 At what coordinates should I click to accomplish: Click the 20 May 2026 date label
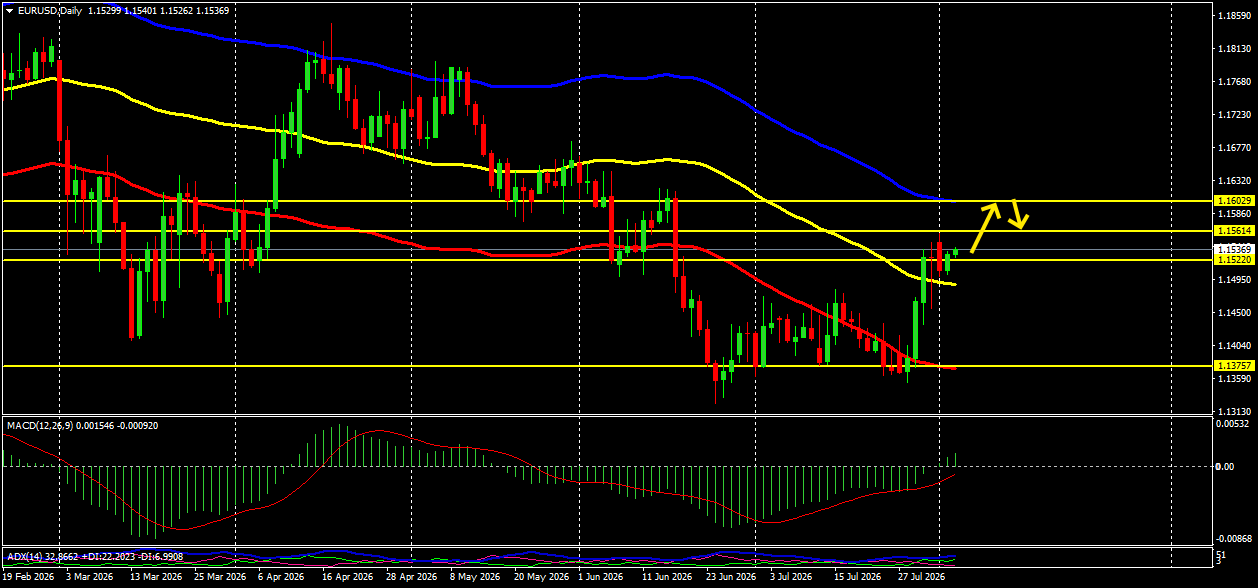(539, 577)
